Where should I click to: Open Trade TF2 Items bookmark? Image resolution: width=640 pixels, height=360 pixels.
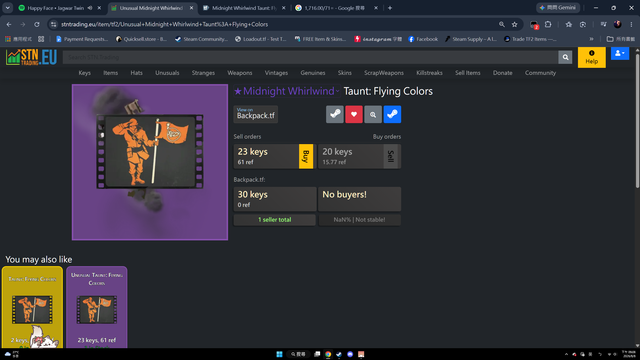click(530, 39)
